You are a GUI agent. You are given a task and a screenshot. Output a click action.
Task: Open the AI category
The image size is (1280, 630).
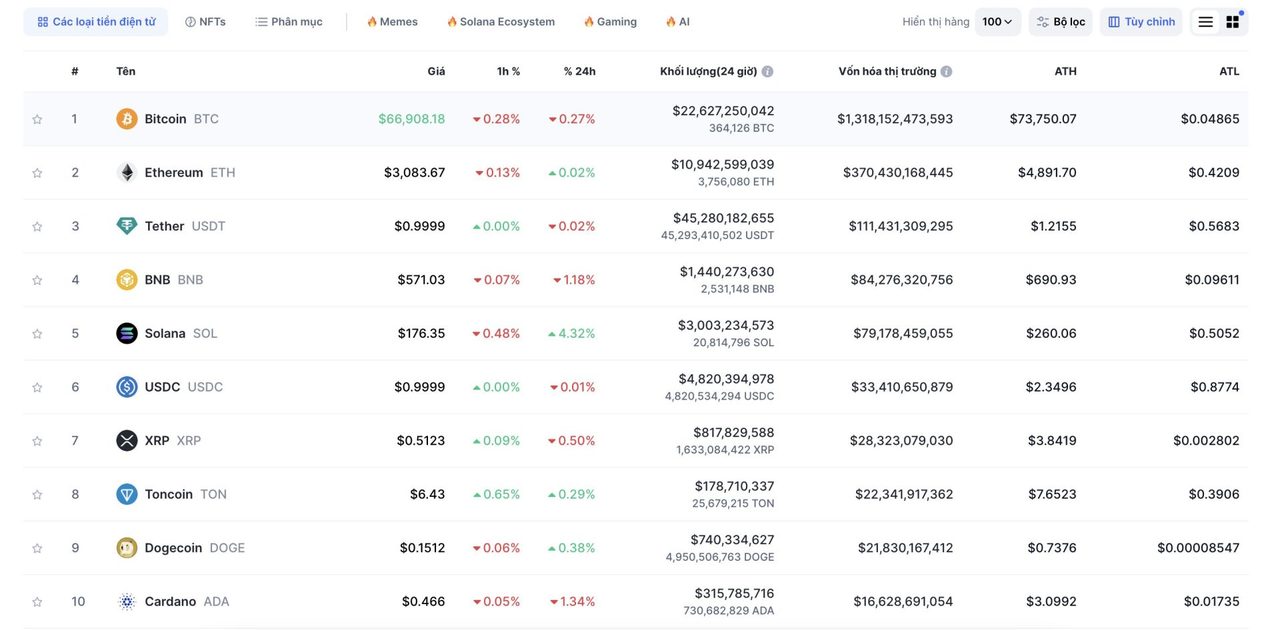pyautogui.click(x=677, y=22)
